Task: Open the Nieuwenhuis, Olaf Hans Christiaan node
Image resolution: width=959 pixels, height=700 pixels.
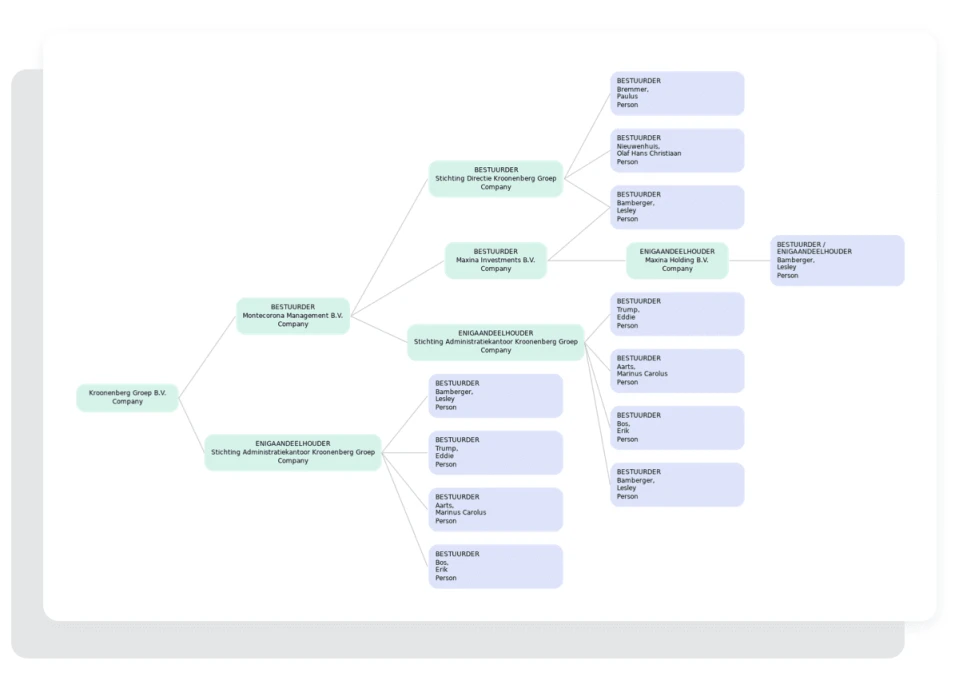Action: pyautogui.click(x=677, y=150)
